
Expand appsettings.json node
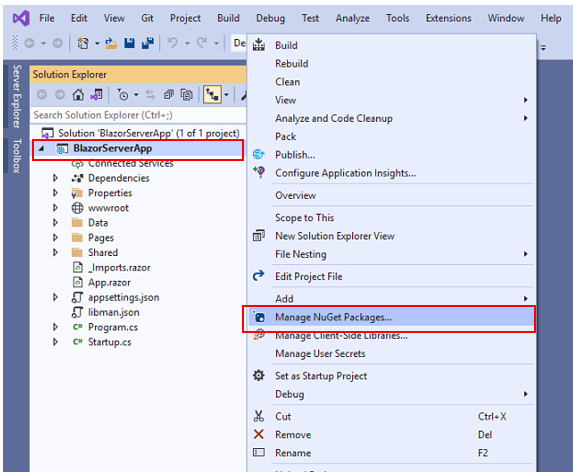click(x=55, y=297)
